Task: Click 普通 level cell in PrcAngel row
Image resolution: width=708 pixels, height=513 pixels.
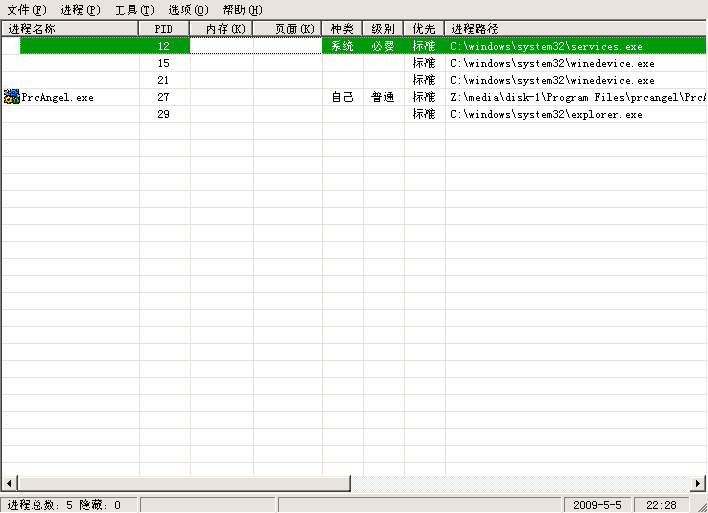Action: [x=383, y=97]
